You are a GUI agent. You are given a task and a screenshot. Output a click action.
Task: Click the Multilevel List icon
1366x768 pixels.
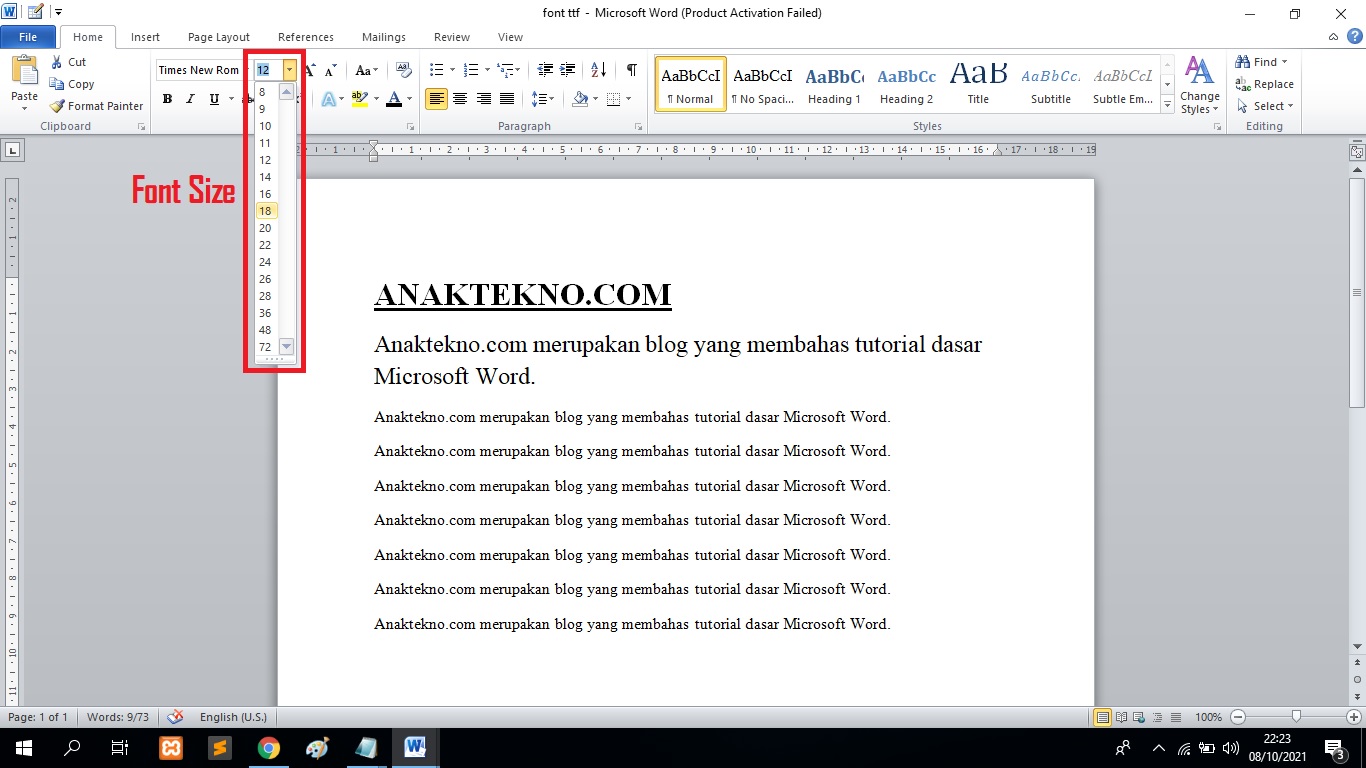pos(506,70)
